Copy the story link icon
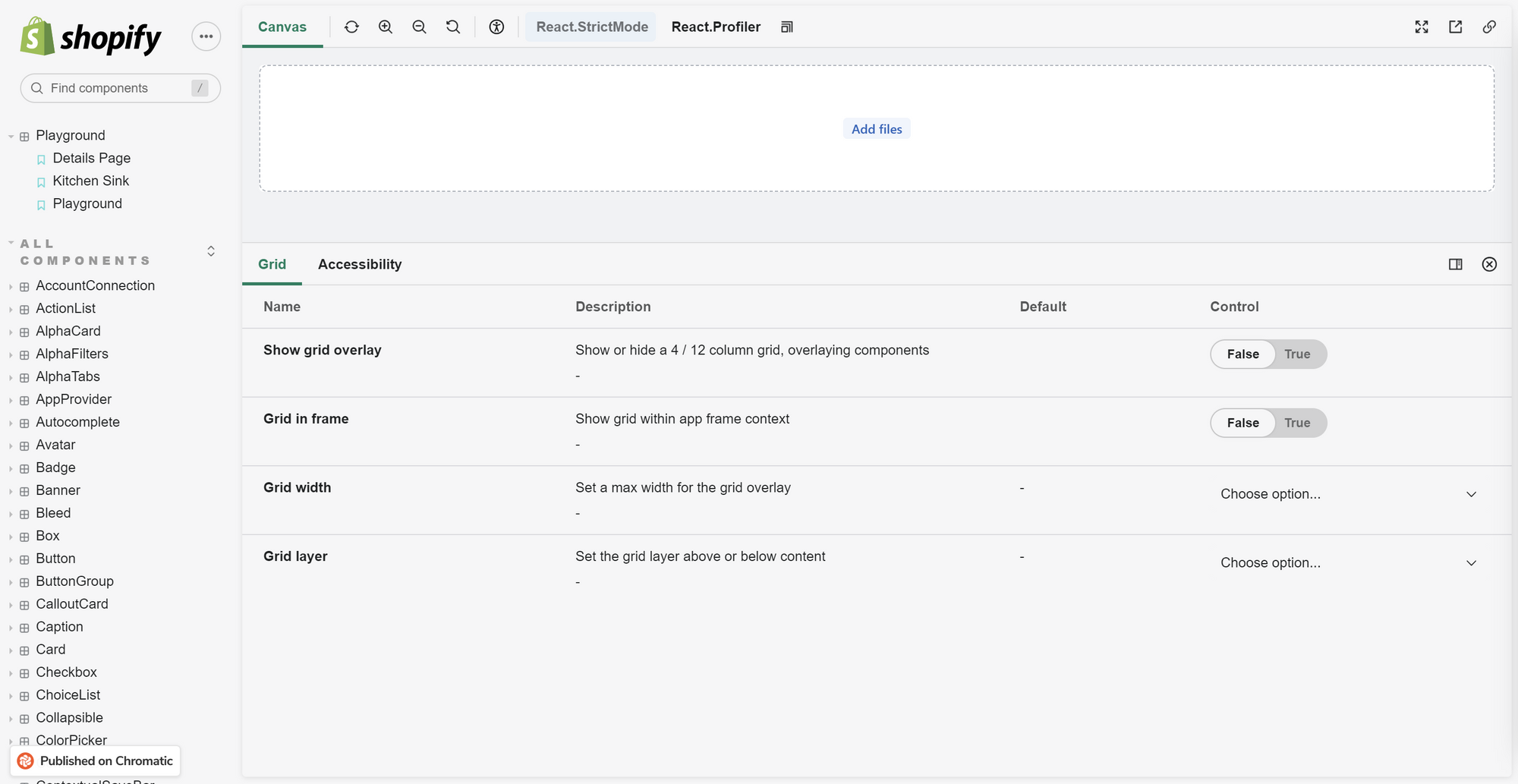This screenshot has height=784, width=1518. (1488, 27)
